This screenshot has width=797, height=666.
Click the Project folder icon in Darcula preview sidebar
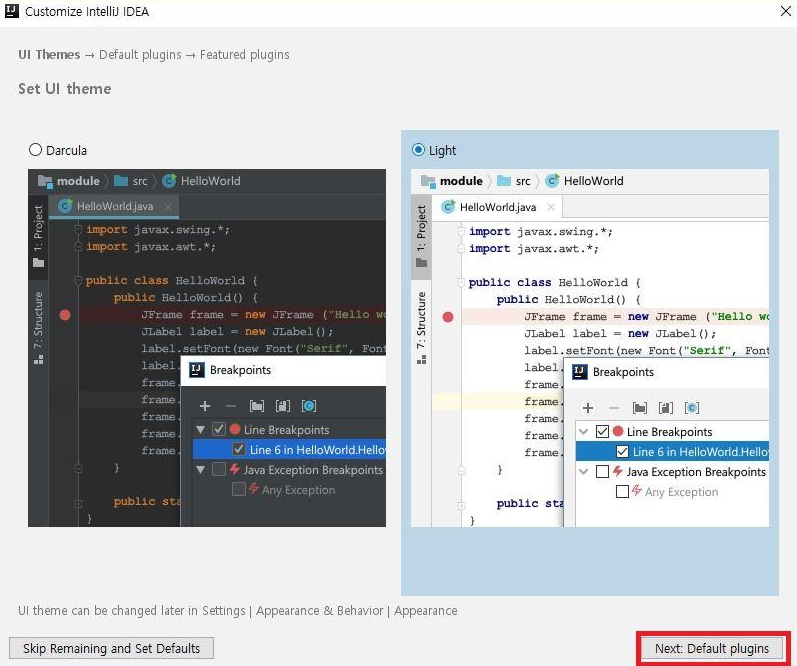pos(38,262)
